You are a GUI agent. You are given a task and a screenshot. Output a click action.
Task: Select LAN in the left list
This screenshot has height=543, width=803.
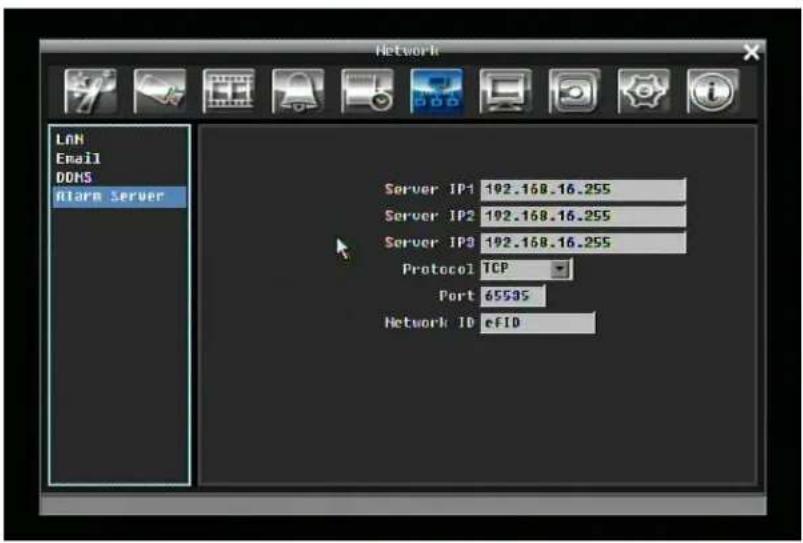[x=70, y=139]
